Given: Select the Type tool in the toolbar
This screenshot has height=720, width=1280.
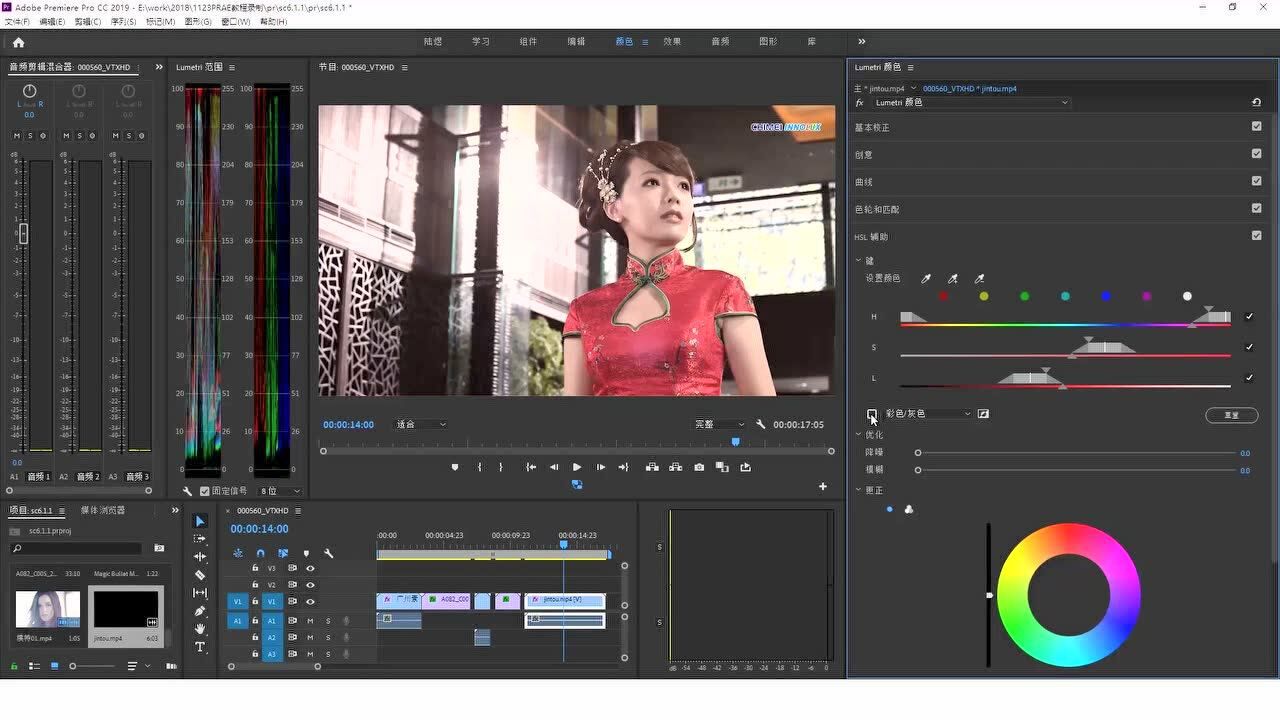Looking at the screenshot, I should 200,647.
